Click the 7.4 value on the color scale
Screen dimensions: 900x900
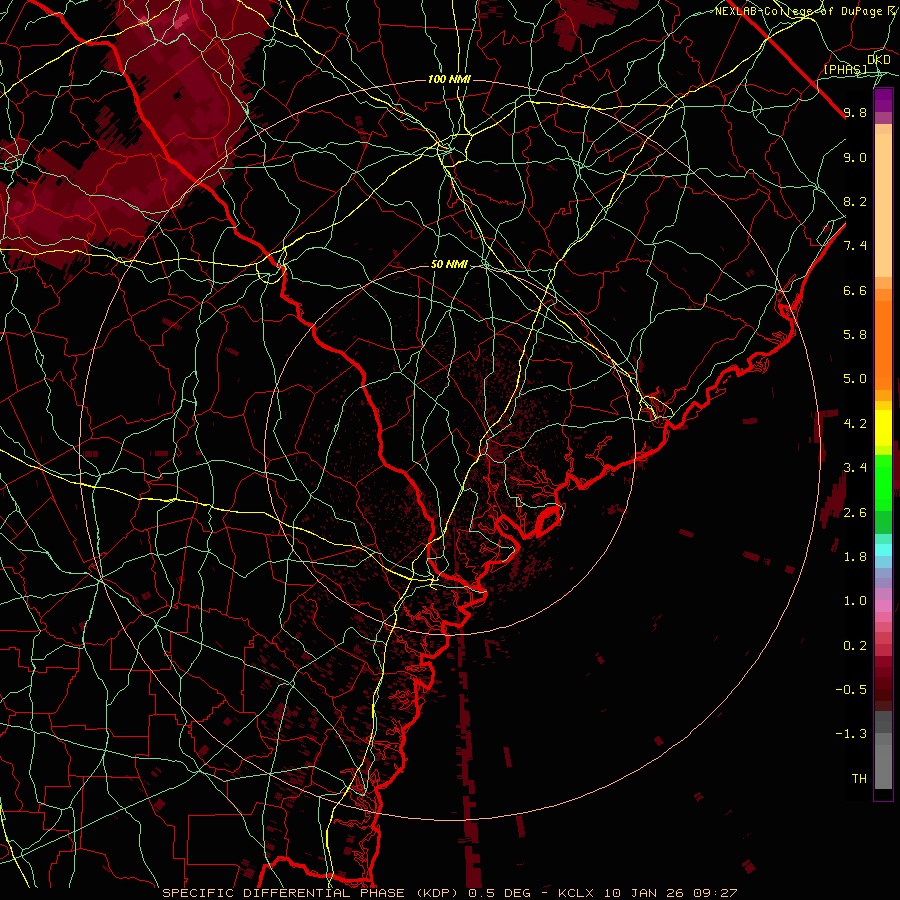pos(855,246)
